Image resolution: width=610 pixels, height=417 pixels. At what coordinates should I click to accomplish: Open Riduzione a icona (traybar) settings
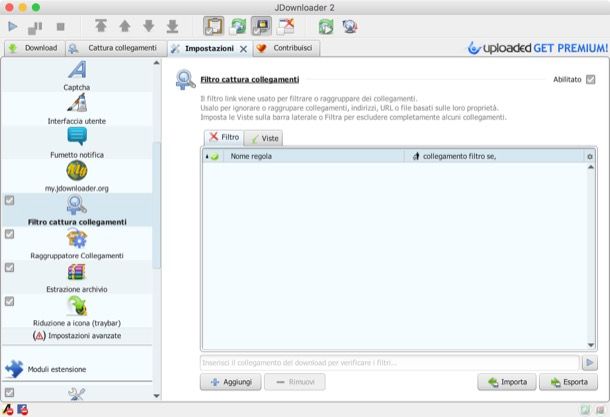pyautogui.click(x=77, y=311)
